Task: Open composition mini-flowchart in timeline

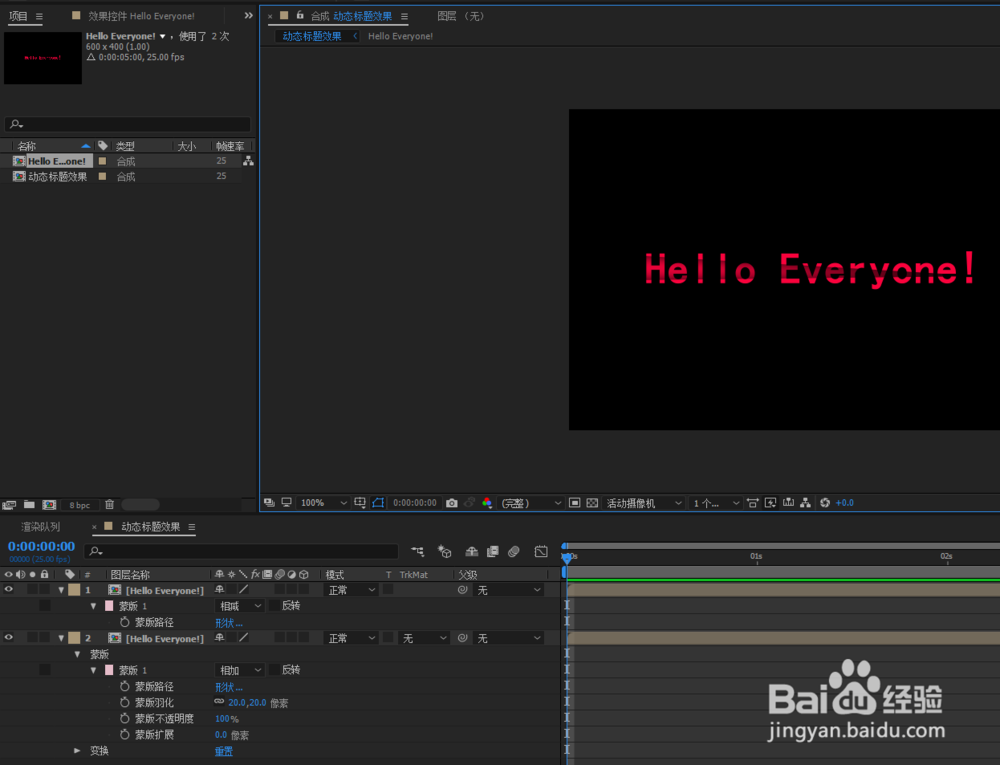Action: click(418, 551)
